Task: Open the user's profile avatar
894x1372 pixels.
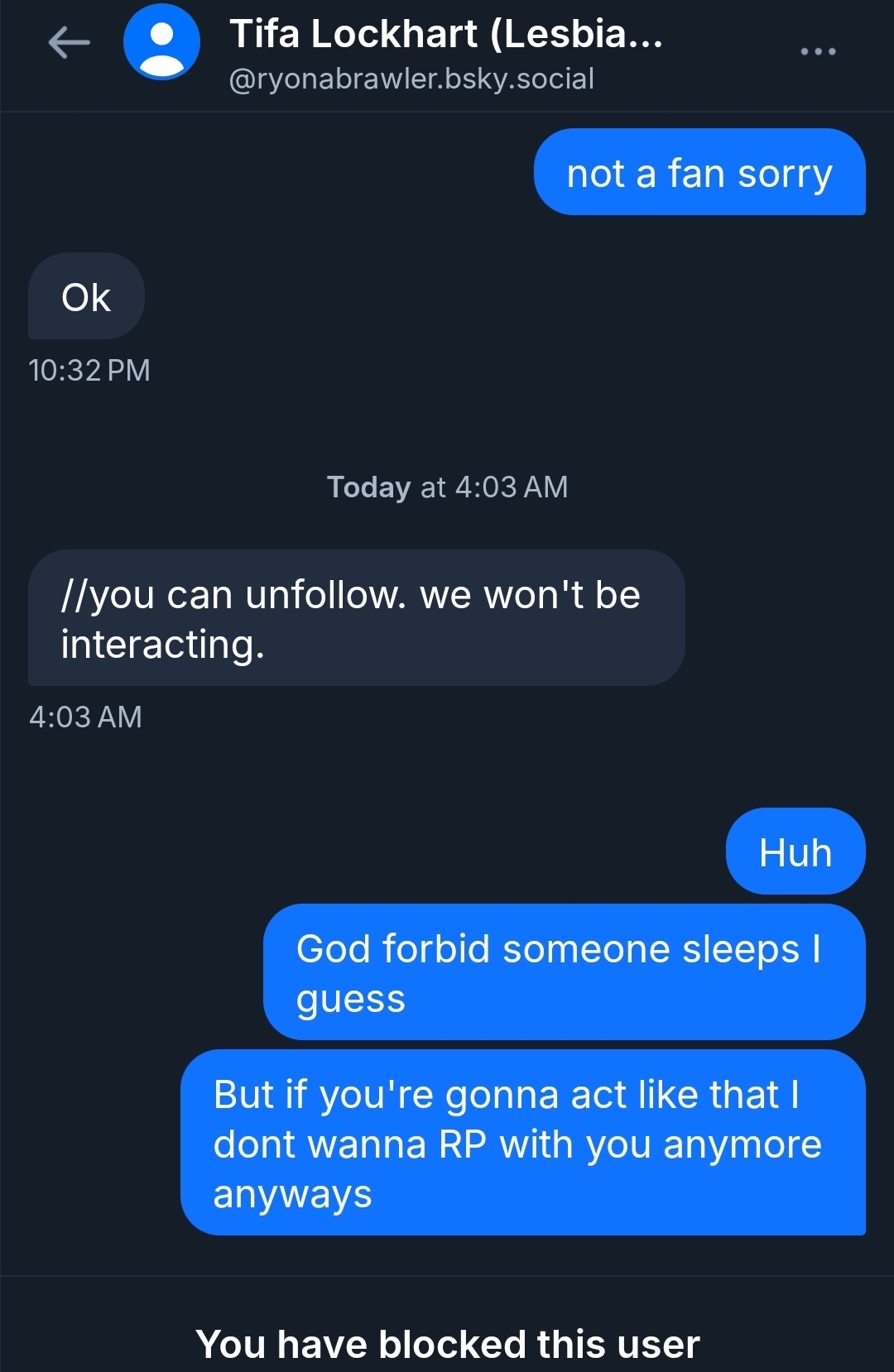Action: 161,42
